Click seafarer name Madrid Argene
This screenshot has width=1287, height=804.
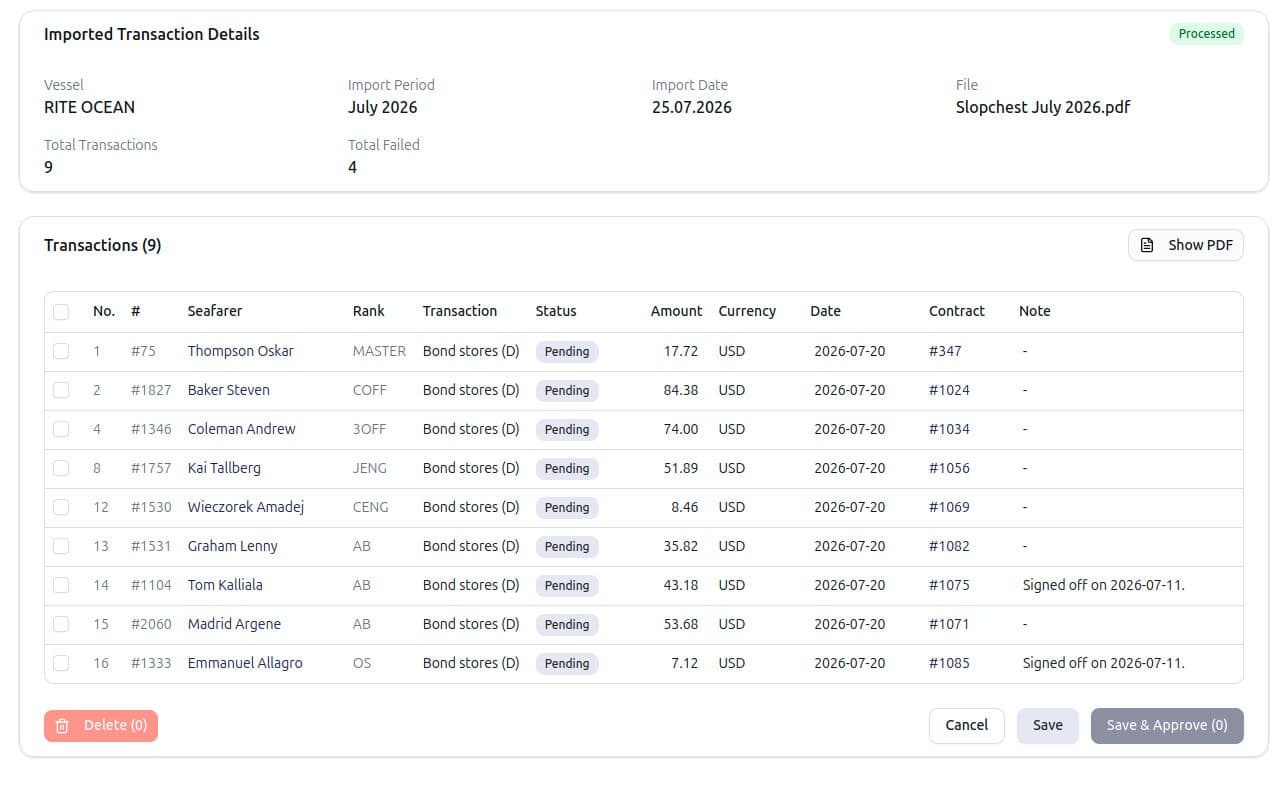point(235,624)
